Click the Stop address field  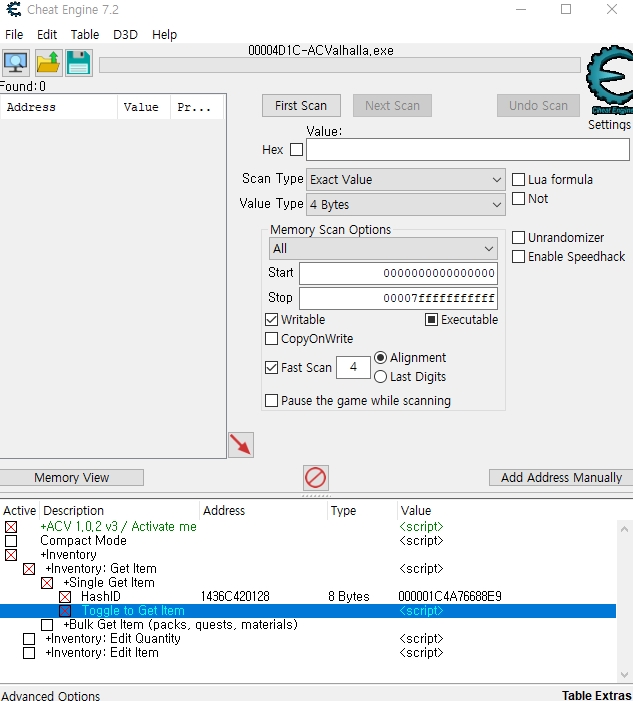[x=398, y=298]
